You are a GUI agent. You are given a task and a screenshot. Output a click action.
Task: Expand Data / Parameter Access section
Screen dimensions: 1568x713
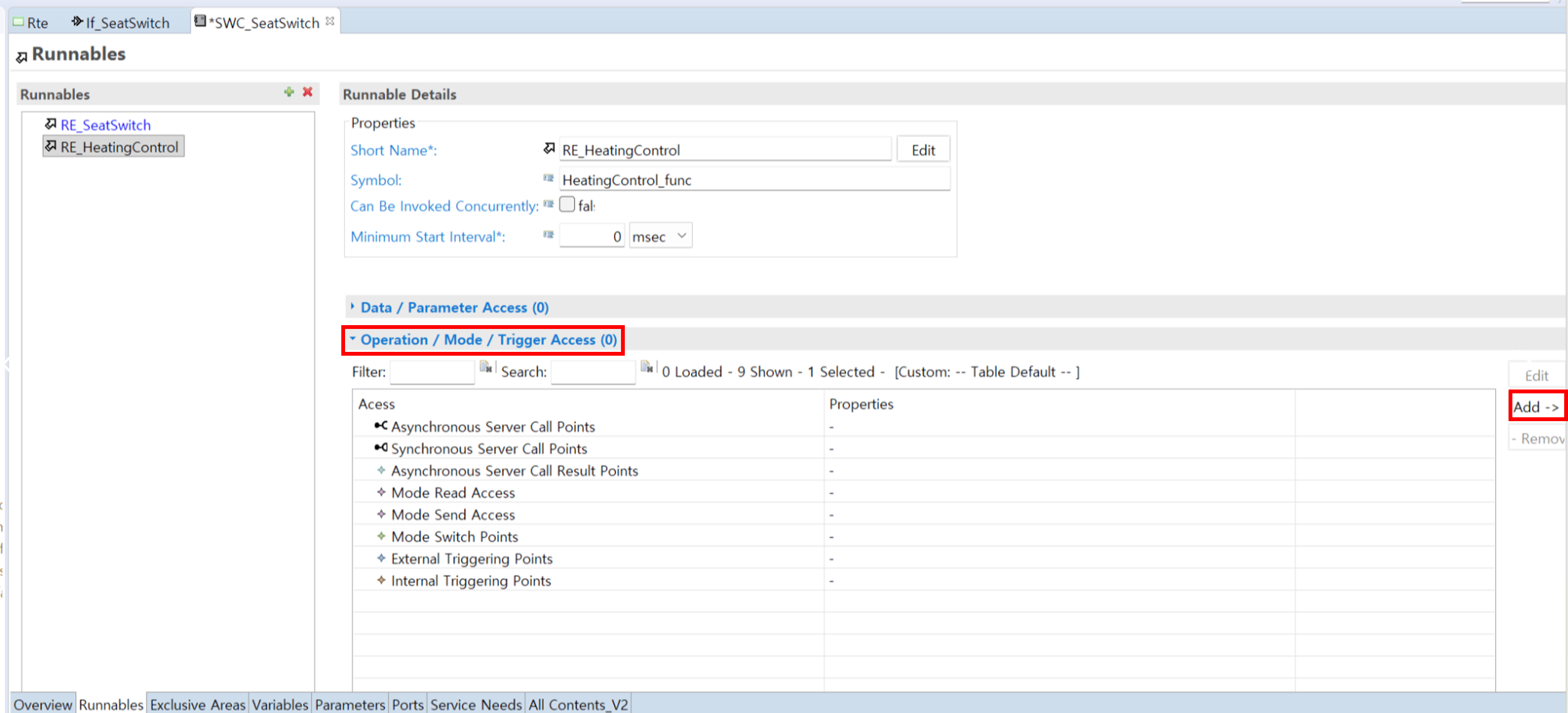[x=454, y=308]
